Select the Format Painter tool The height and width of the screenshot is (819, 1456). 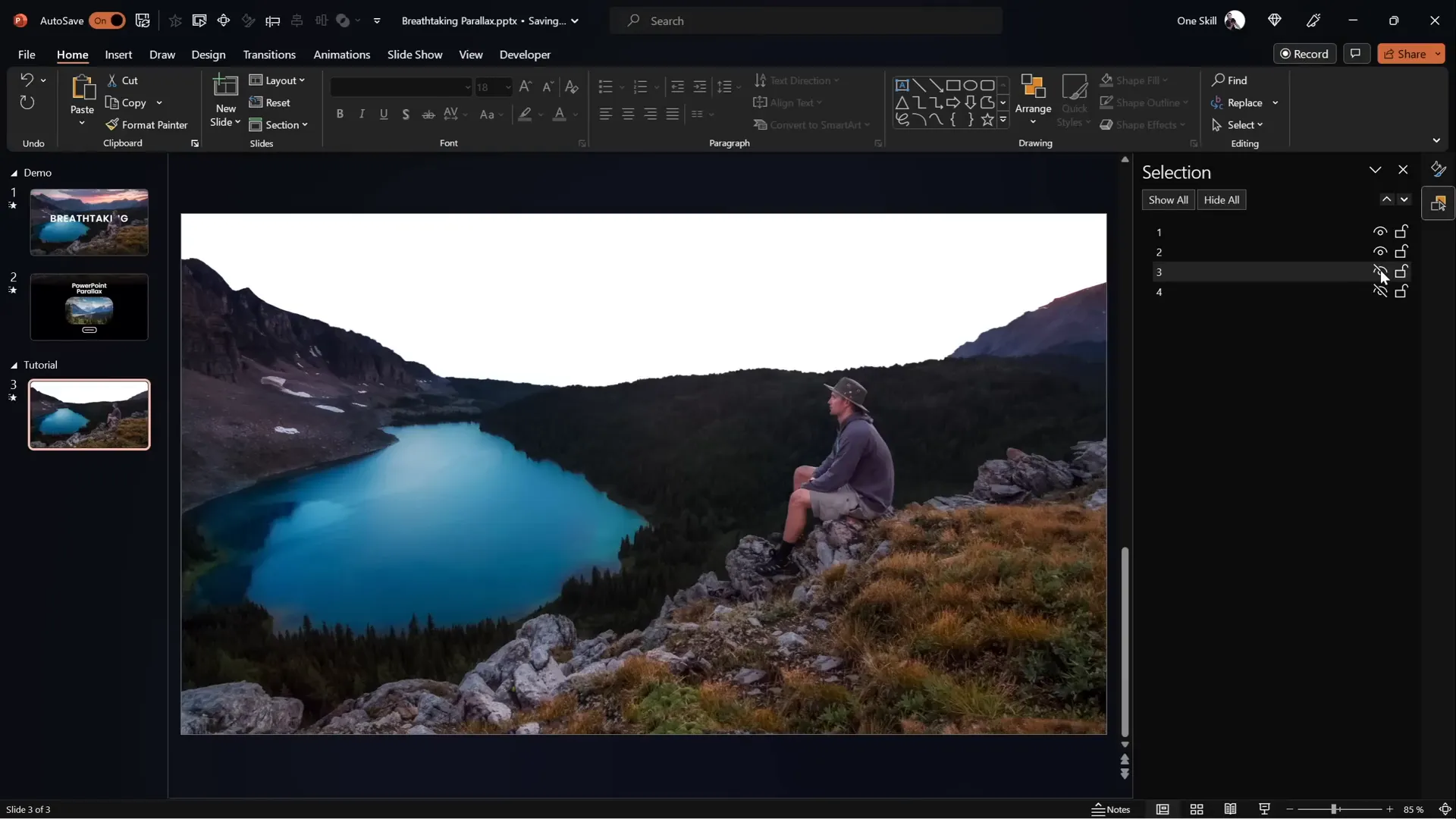147,124
